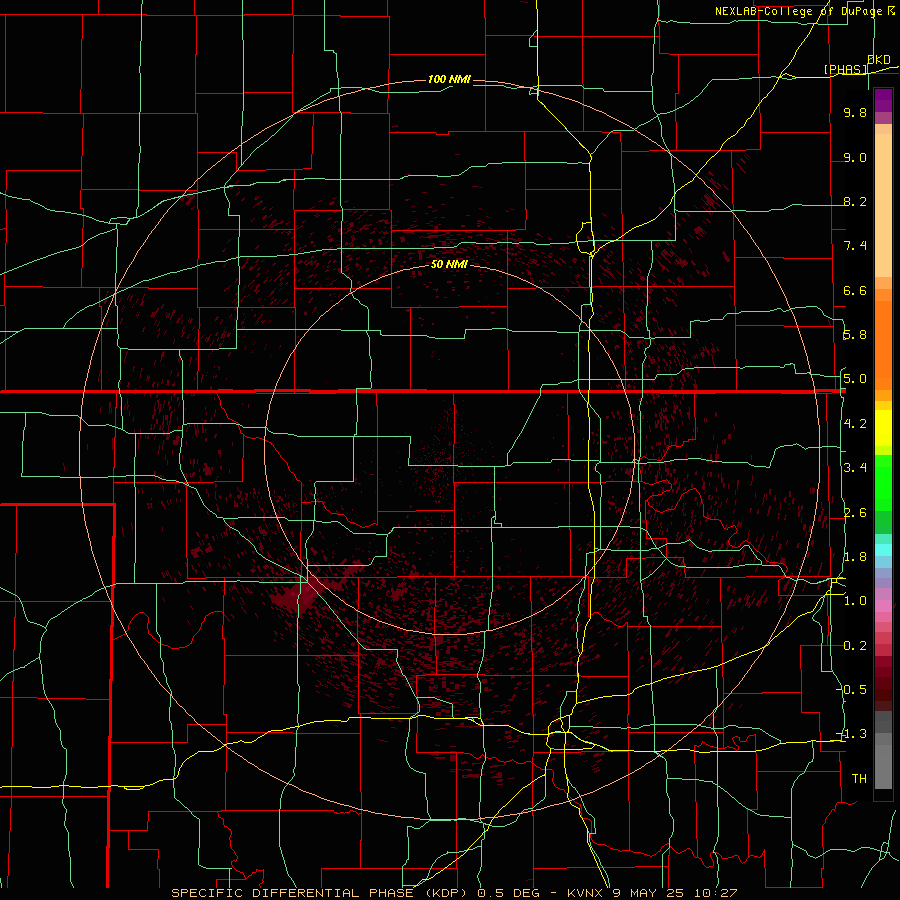Click the 3.4 value on the color scale
Image resolution: width=900 pixels, height=900 pixels.
pyautogui.click(x=855, y=468)
